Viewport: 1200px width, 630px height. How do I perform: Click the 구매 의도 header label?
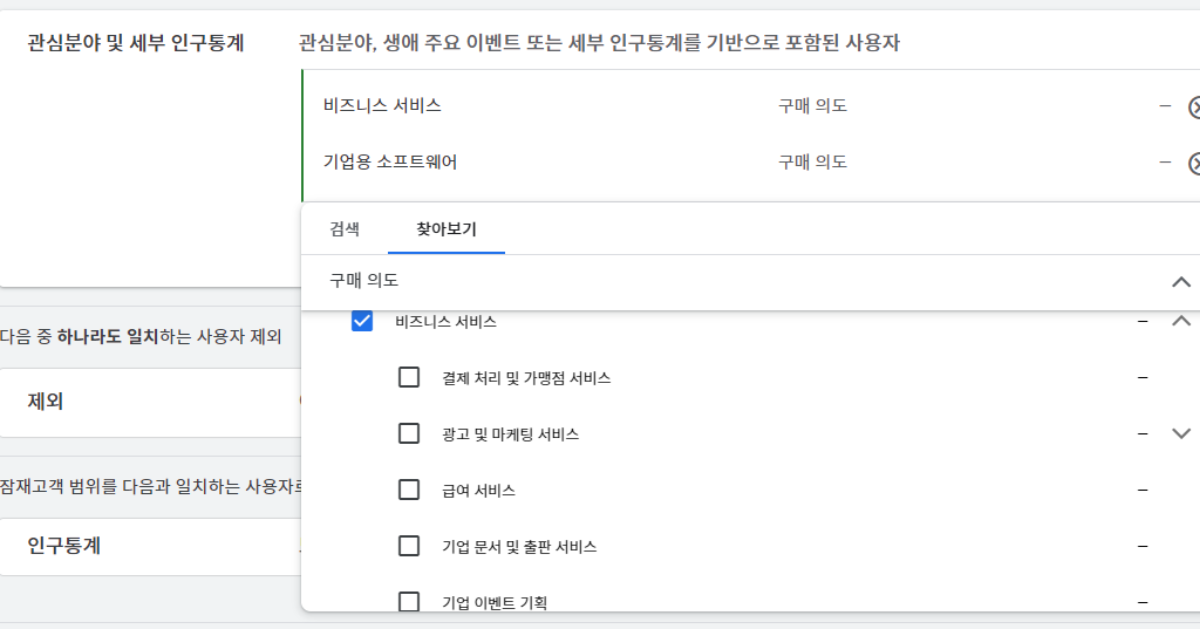pos(364,282)
